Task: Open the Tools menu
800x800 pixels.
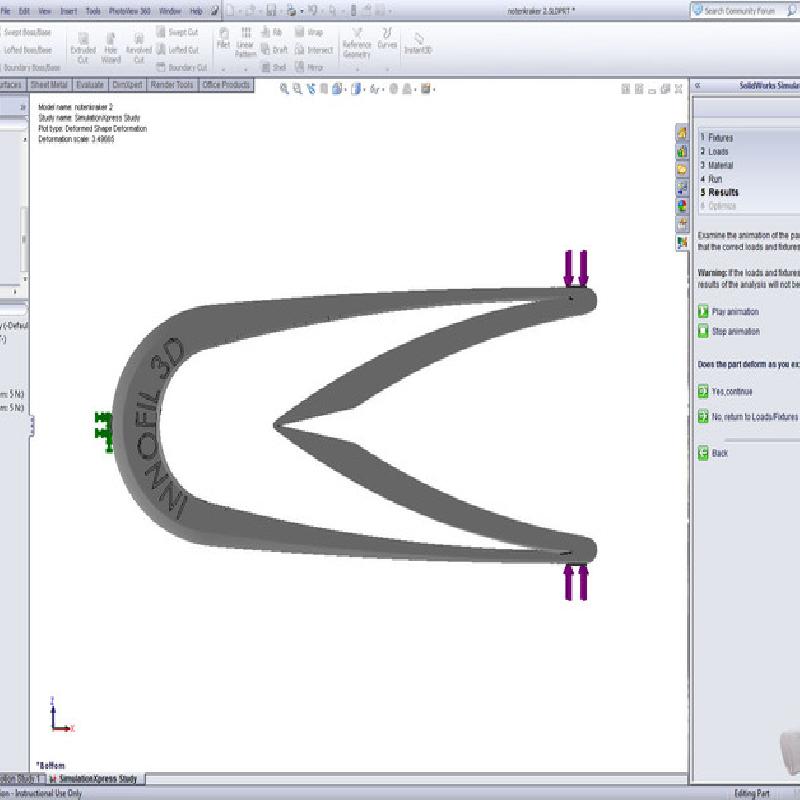Action: point(93,11)
